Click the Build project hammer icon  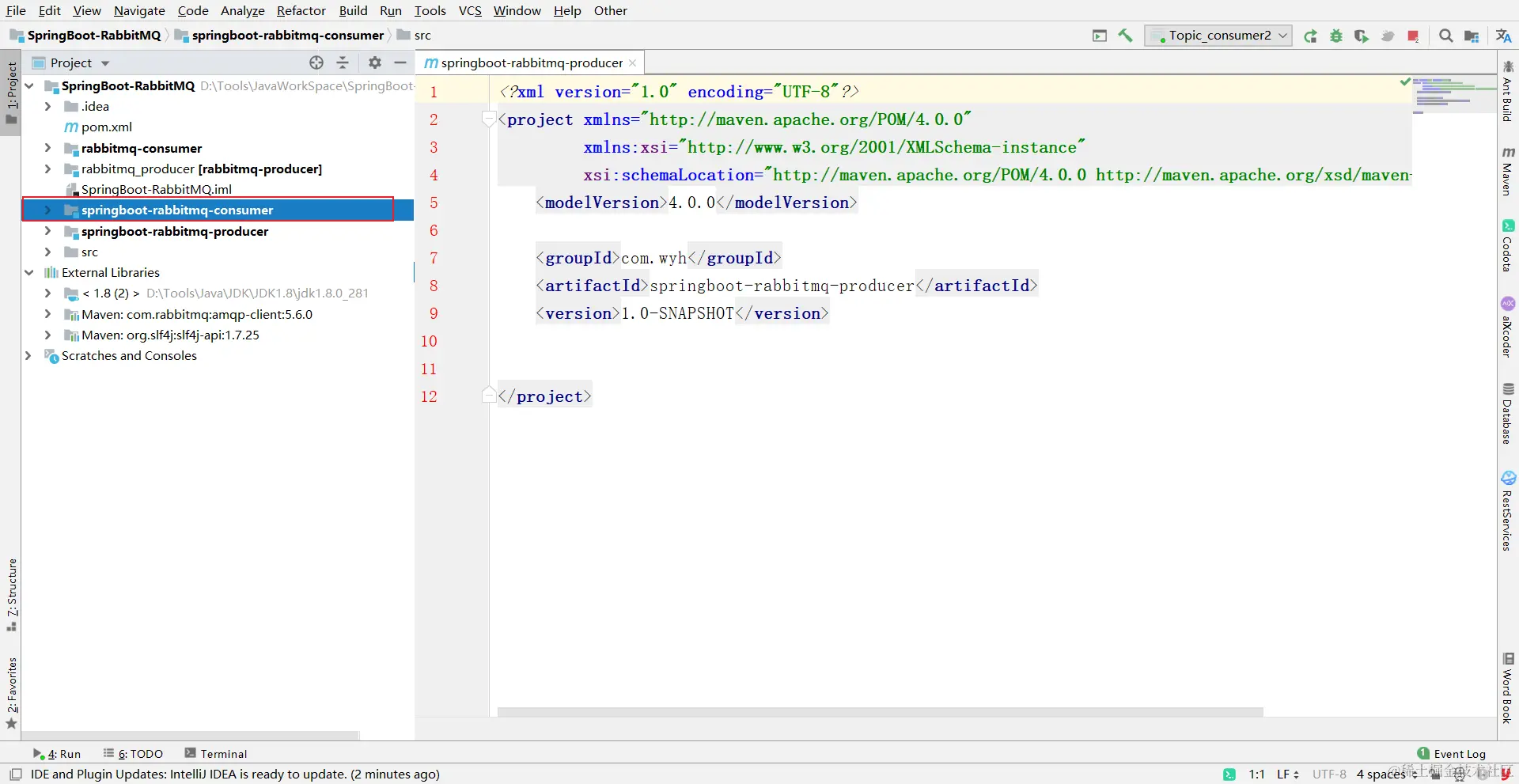pyautogui.click(x=1125, y=36)
